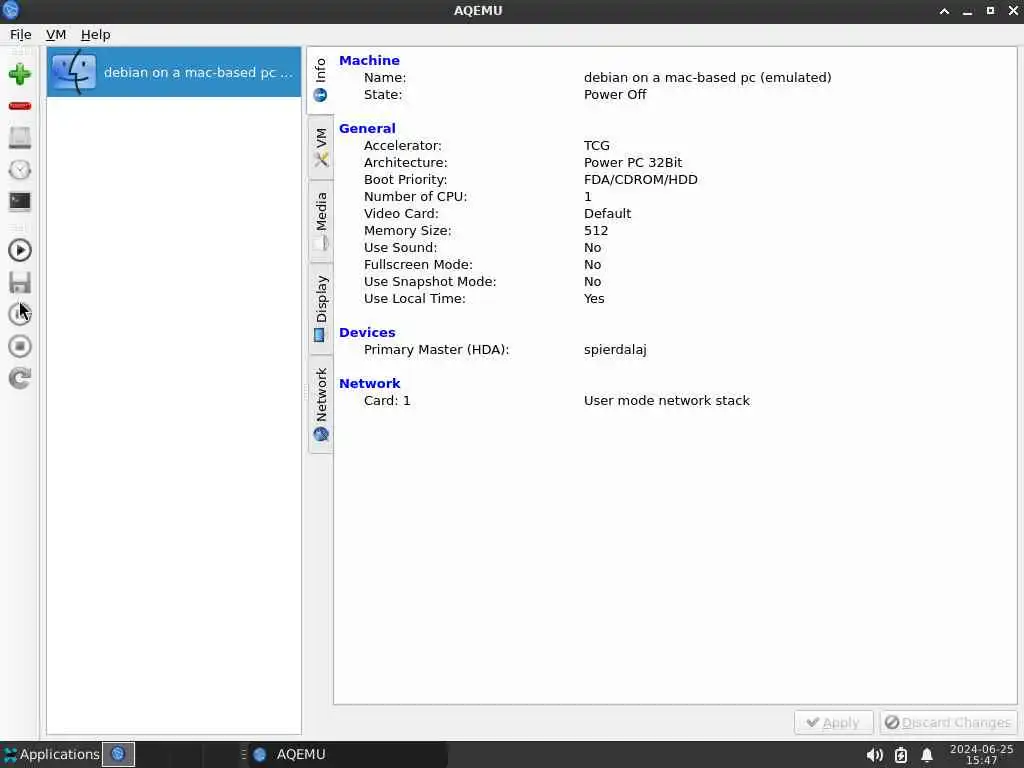Click the 'Network' section heading
The image size is (1024, 768).
pos(370,383)
